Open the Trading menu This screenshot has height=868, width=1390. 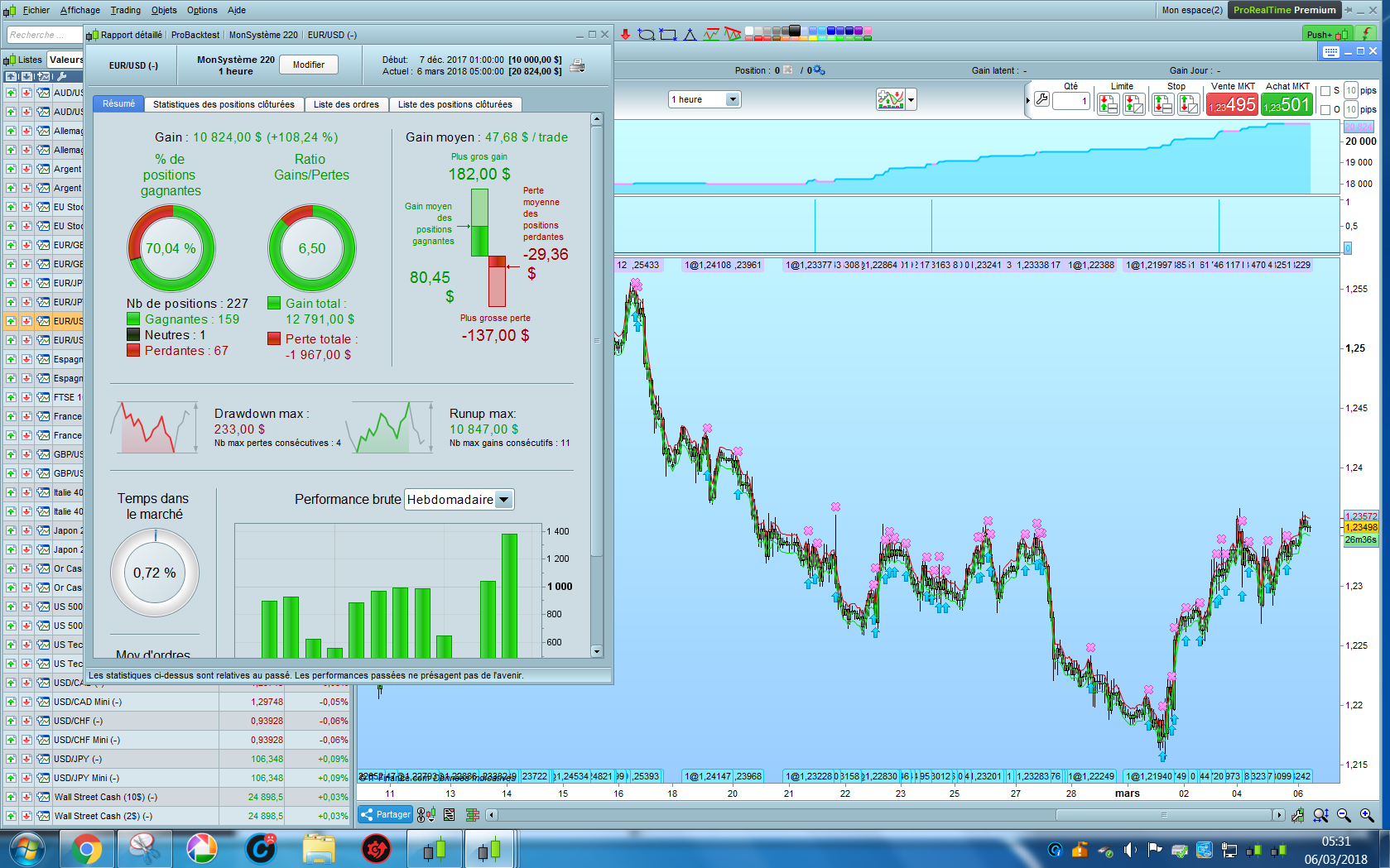click(126, 10)
